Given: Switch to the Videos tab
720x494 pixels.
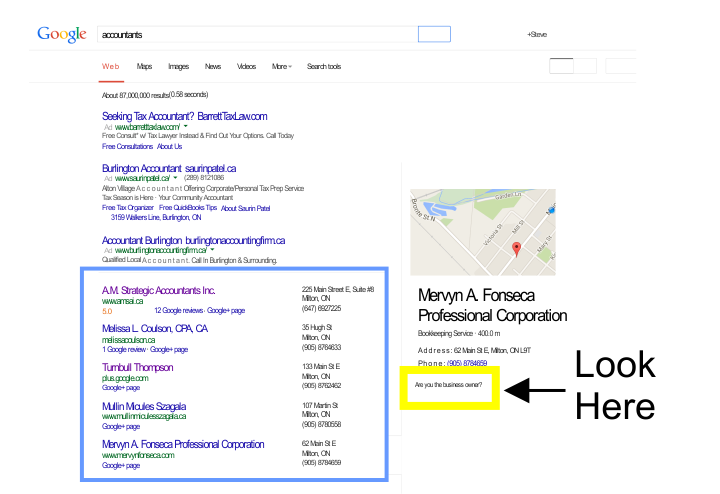Looking at the screenshot, I should point(246,67).
